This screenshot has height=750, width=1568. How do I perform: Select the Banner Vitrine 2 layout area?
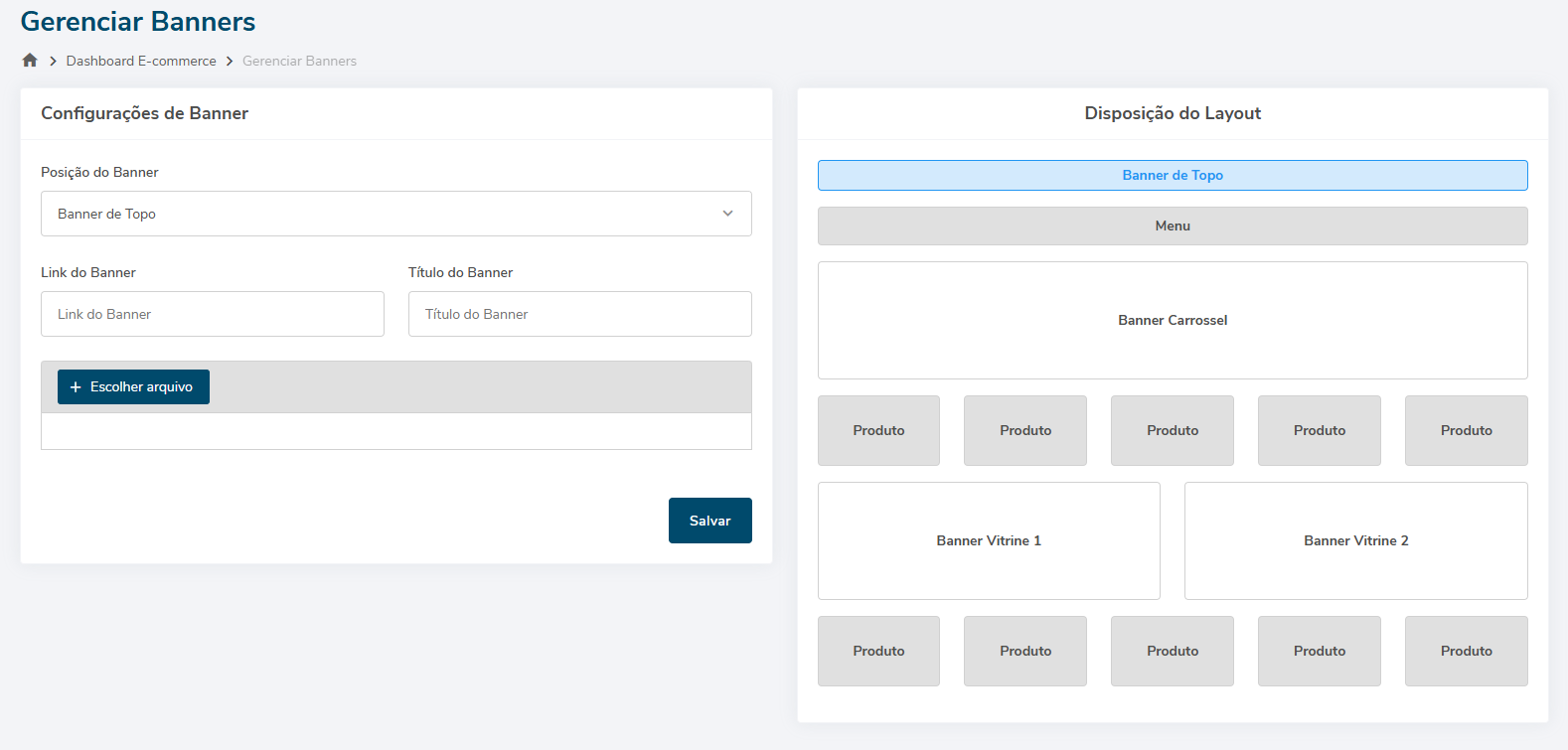point(1356,540)
